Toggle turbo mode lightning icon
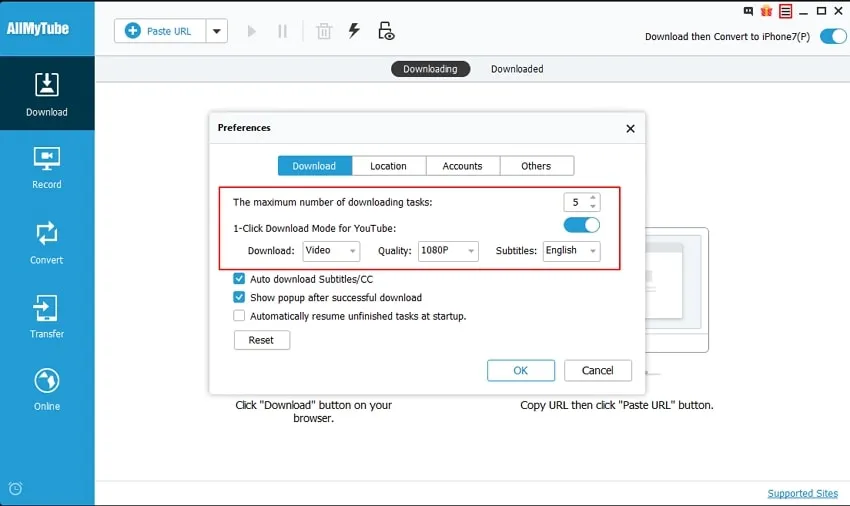Viewport: 850px width, 506px height. click(354, 30)
